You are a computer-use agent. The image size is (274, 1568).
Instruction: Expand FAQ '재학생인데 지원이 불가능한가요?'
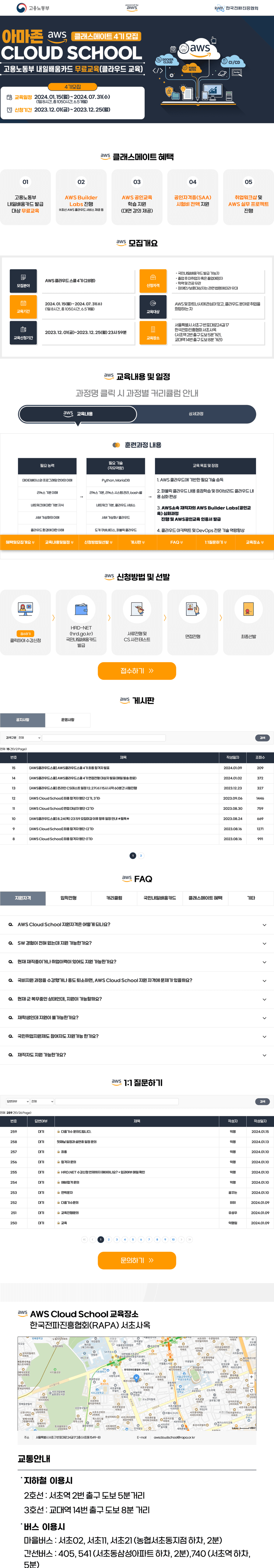pos(137,1017)
